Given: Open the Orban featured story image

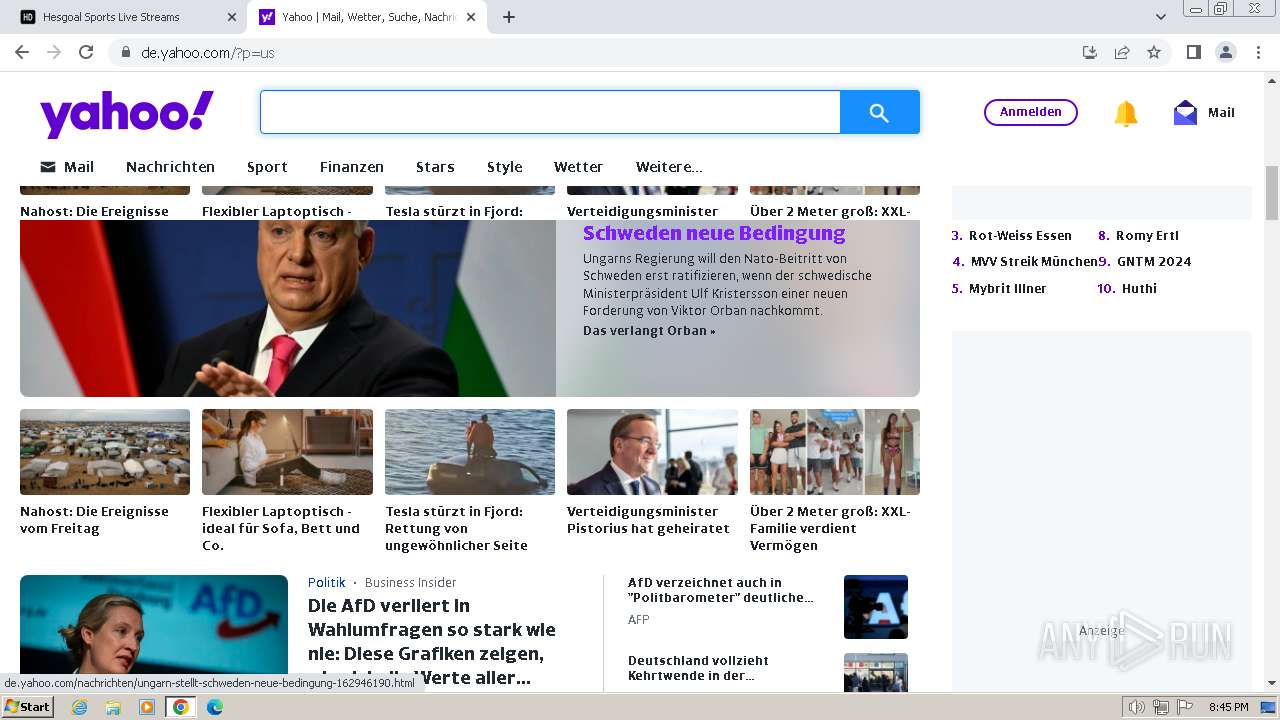Looking at the screenshot, I should [x=288, y=308].
